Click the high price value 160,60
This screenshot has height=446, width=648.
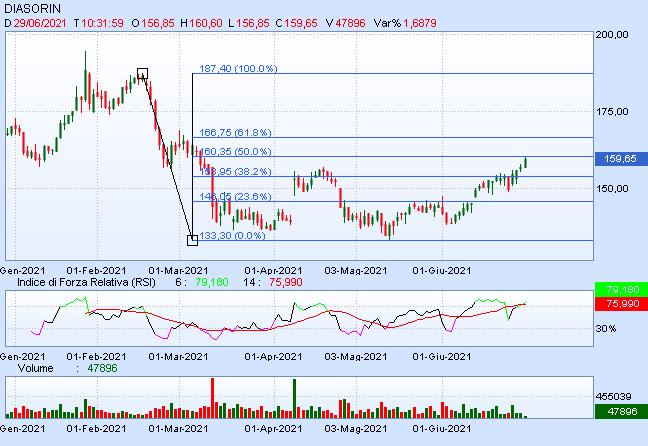click(x=206, y=23)
